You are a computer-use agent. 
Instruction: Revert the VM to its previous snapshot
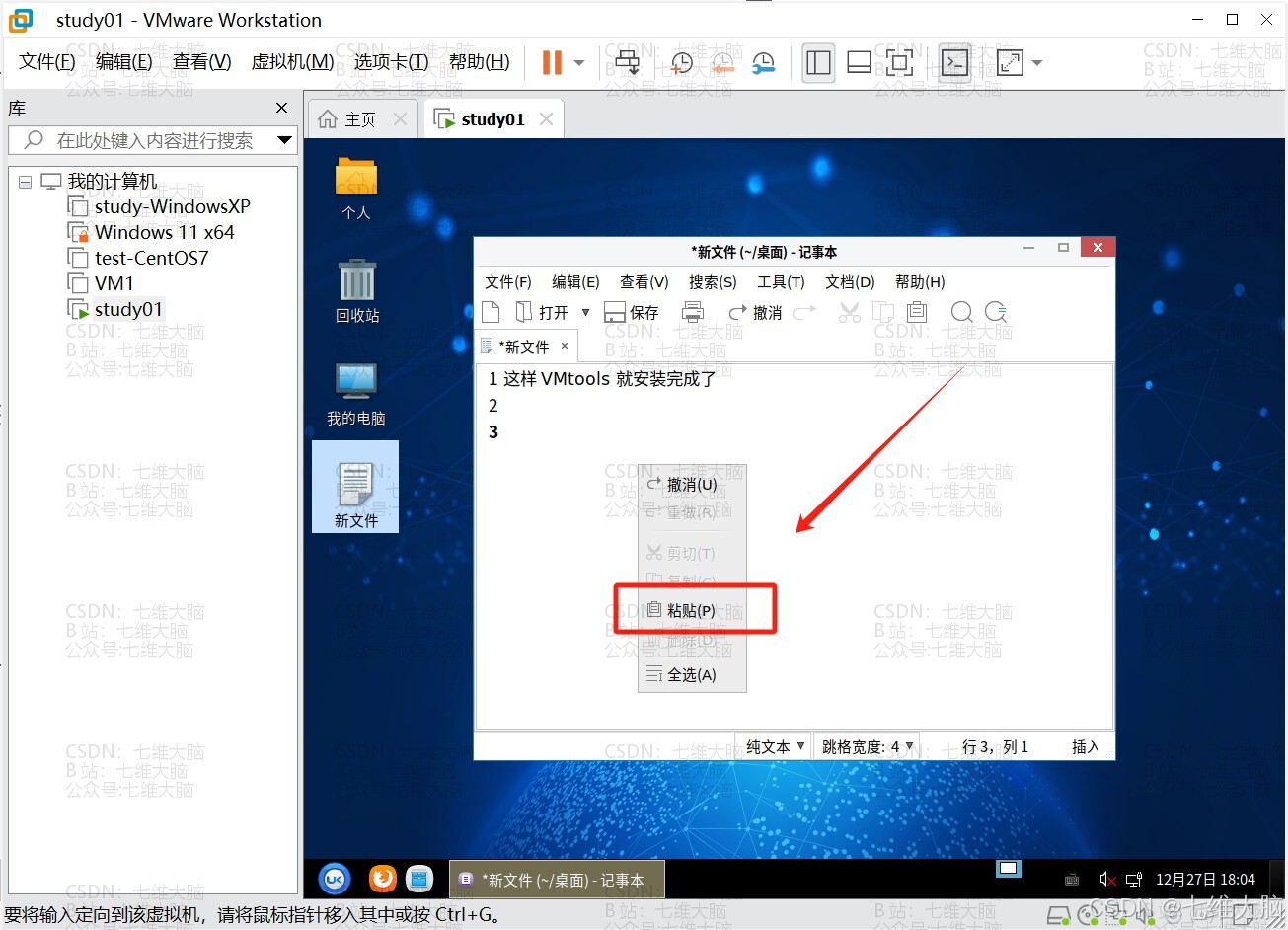click(722, 63)
